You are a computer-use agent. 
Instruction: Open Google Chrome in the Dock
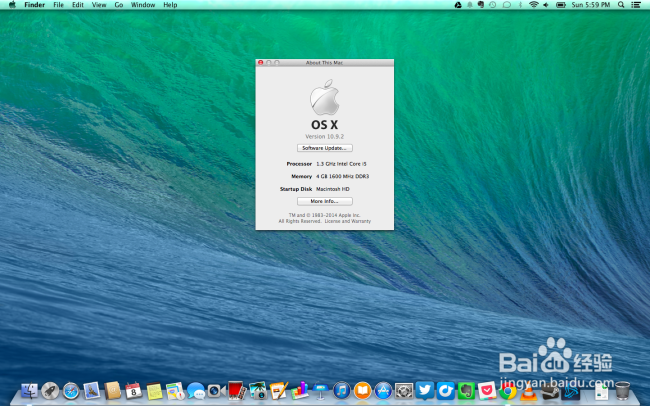click(x=508, y=391)
